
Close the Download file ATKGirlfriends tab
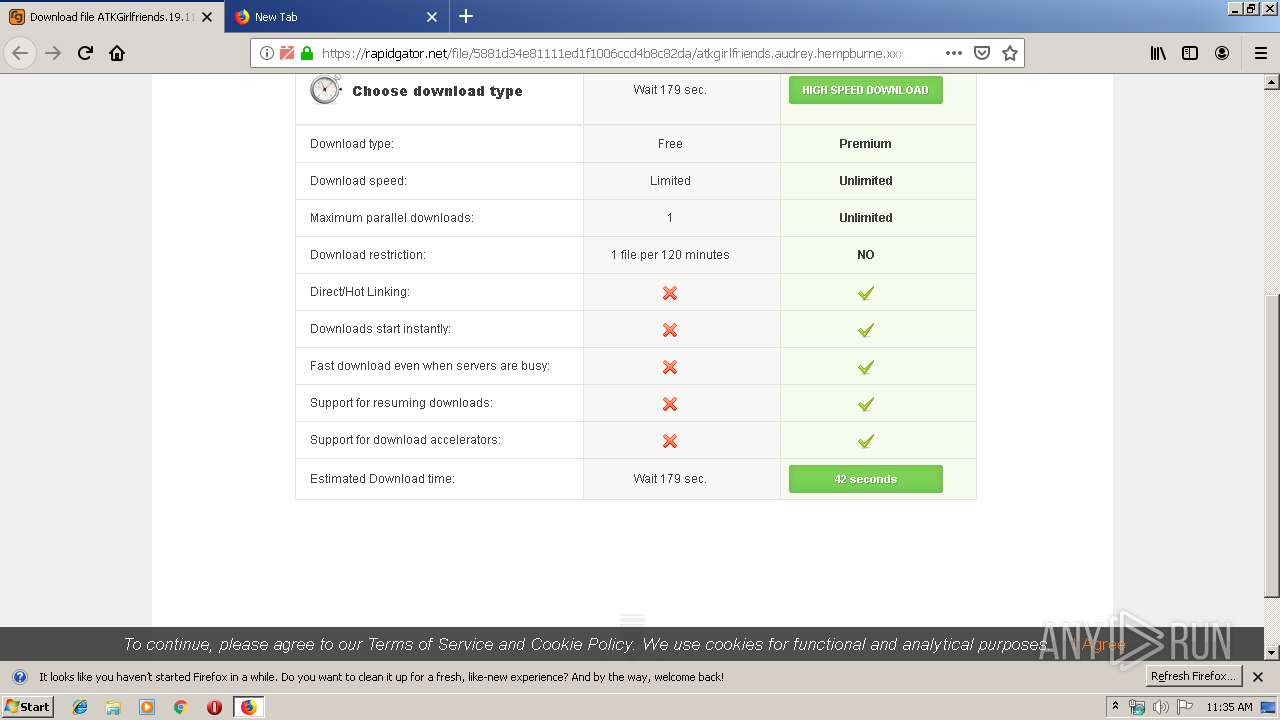[x=207, y=17]
